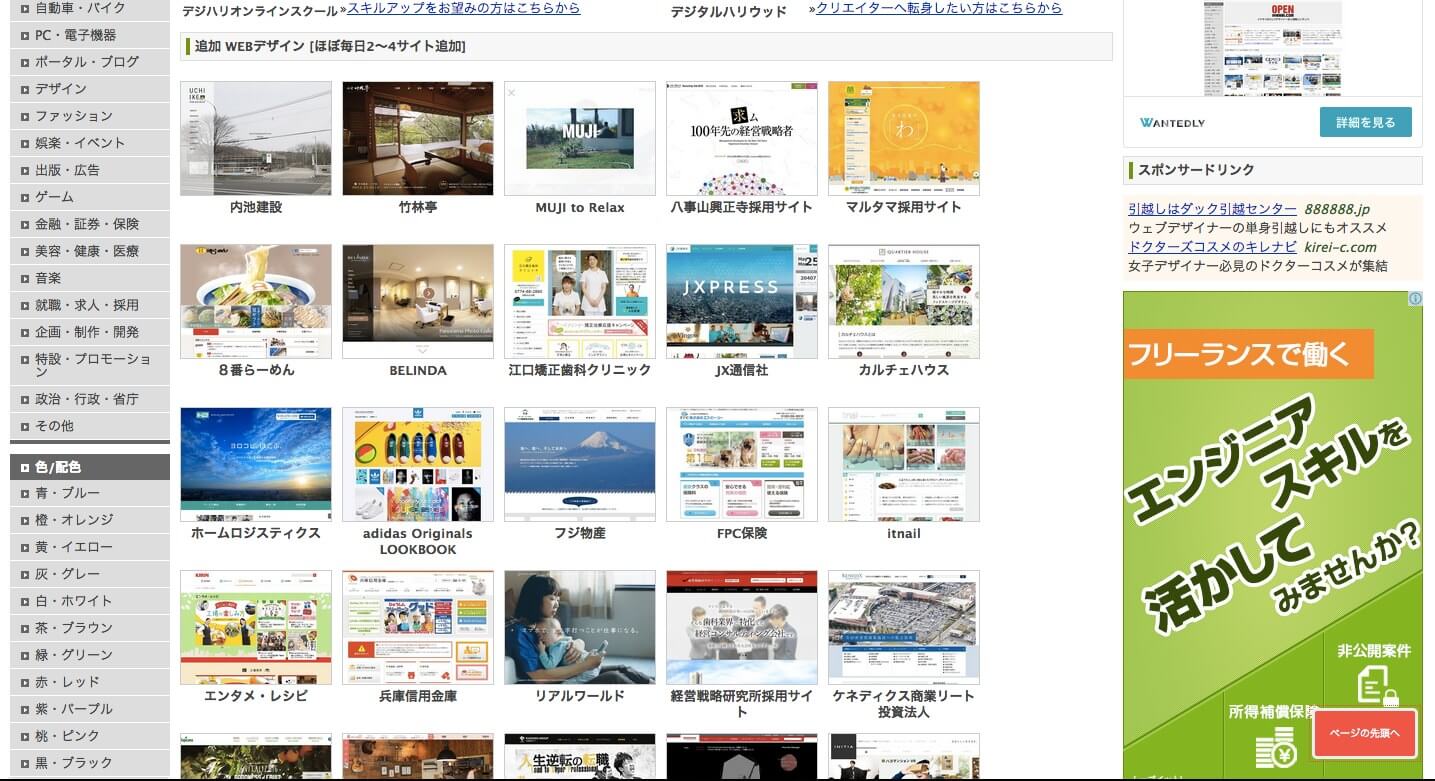Viewport: 1435px width, 781px height.
Task: Open 江口矯正歯科クリニック thumbnail
Action: [580, 302]
